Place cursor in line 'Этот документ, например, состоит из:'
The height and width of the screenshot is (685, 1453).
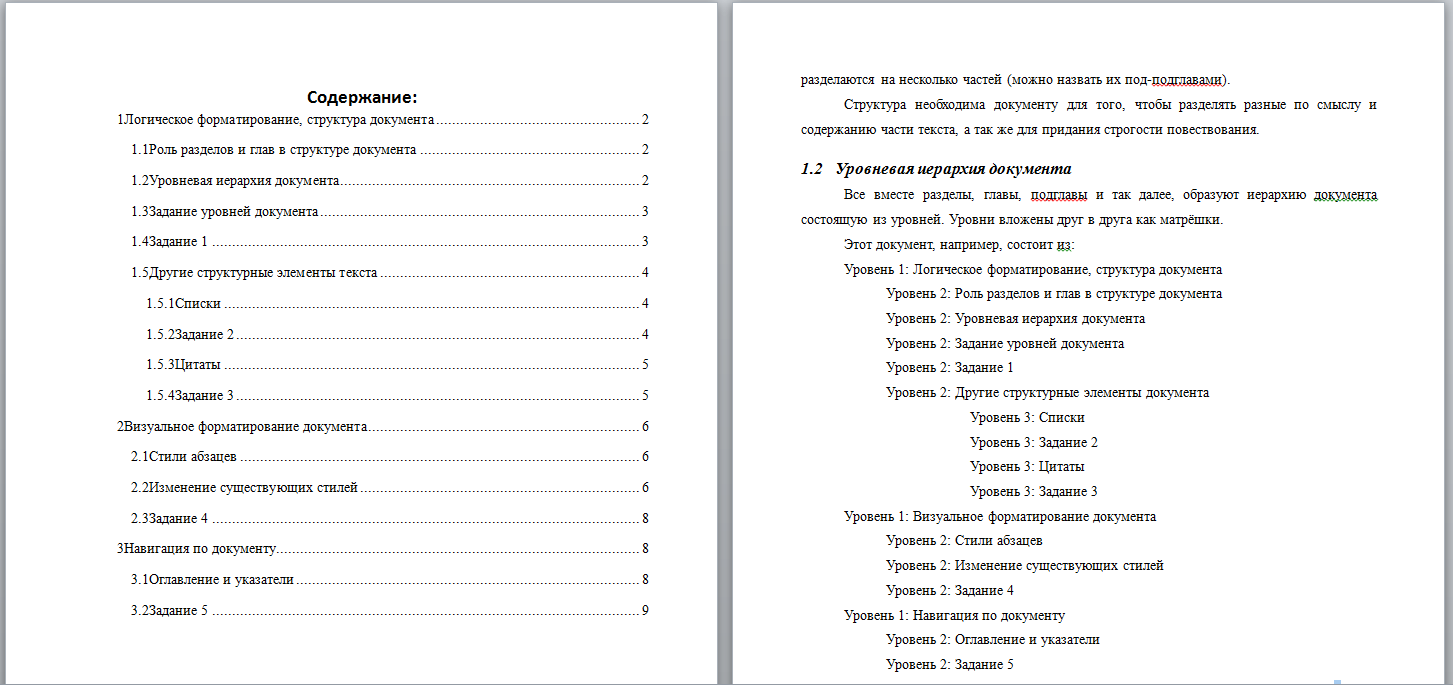(x=959, y=245)
